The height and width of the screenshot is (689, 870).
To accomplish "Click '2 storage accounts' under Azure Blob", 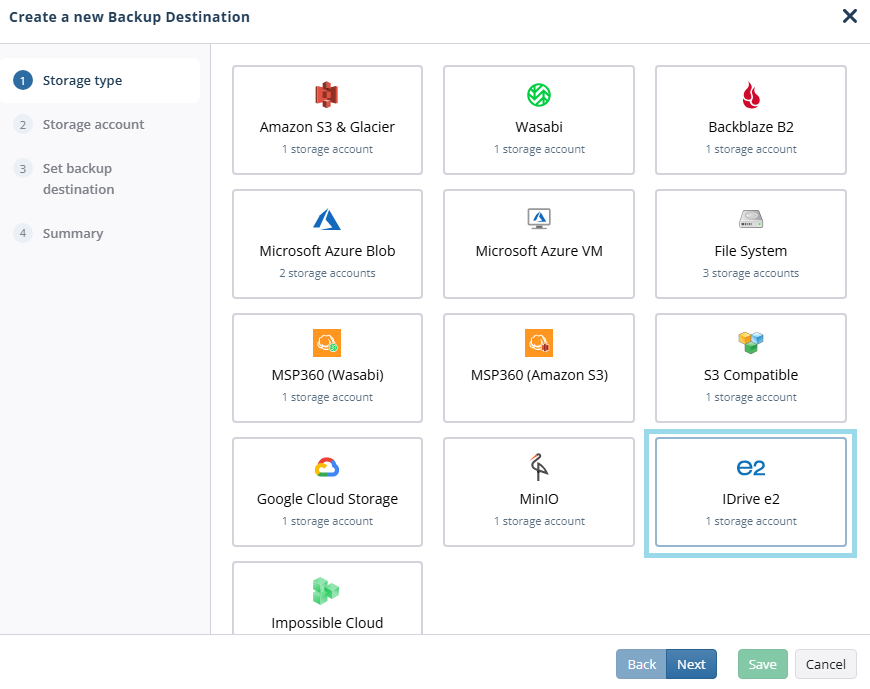I will coord(327,273).
